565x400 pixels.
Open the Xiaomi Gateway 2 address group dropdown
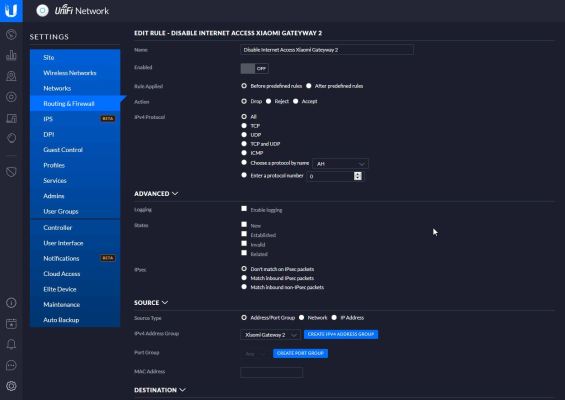pos(270,335)
